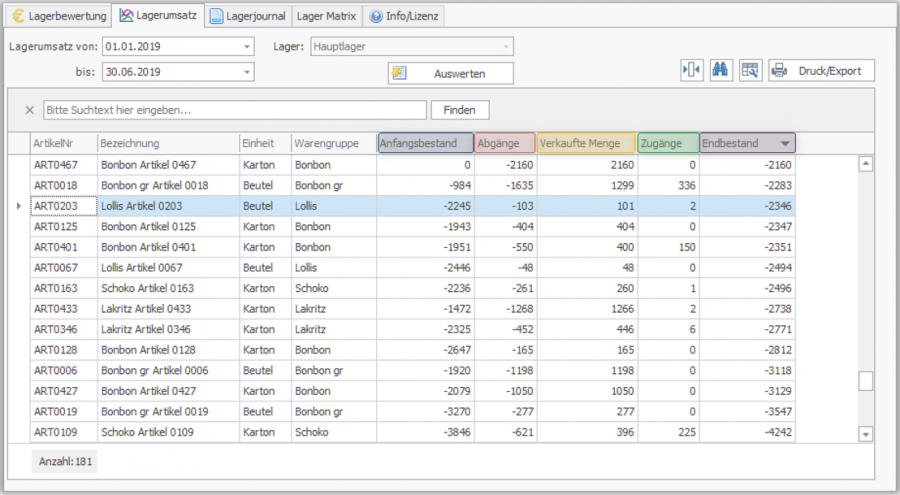Select the ART0427 cell
Viewport: 900px width, 495px height.
coord(64,391)
